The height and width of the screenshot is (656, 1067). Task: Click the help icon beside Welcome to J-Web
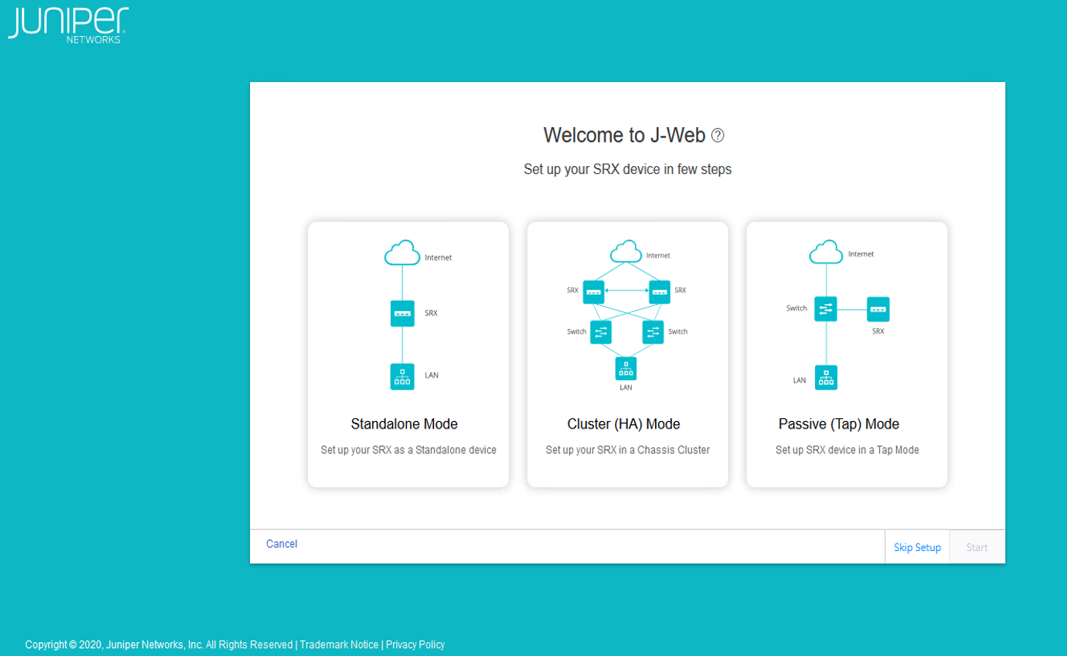(717, 136)
